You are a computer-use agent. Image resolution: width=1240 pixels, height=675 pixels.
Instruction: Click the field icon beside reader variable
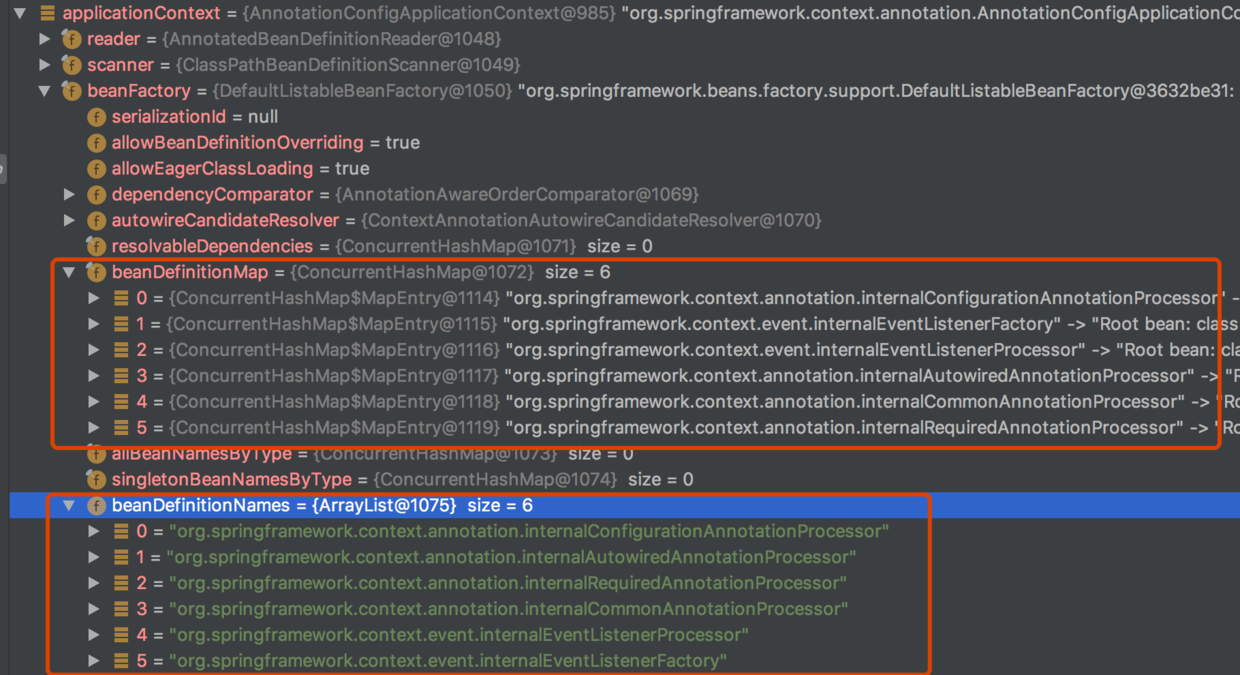71,39
